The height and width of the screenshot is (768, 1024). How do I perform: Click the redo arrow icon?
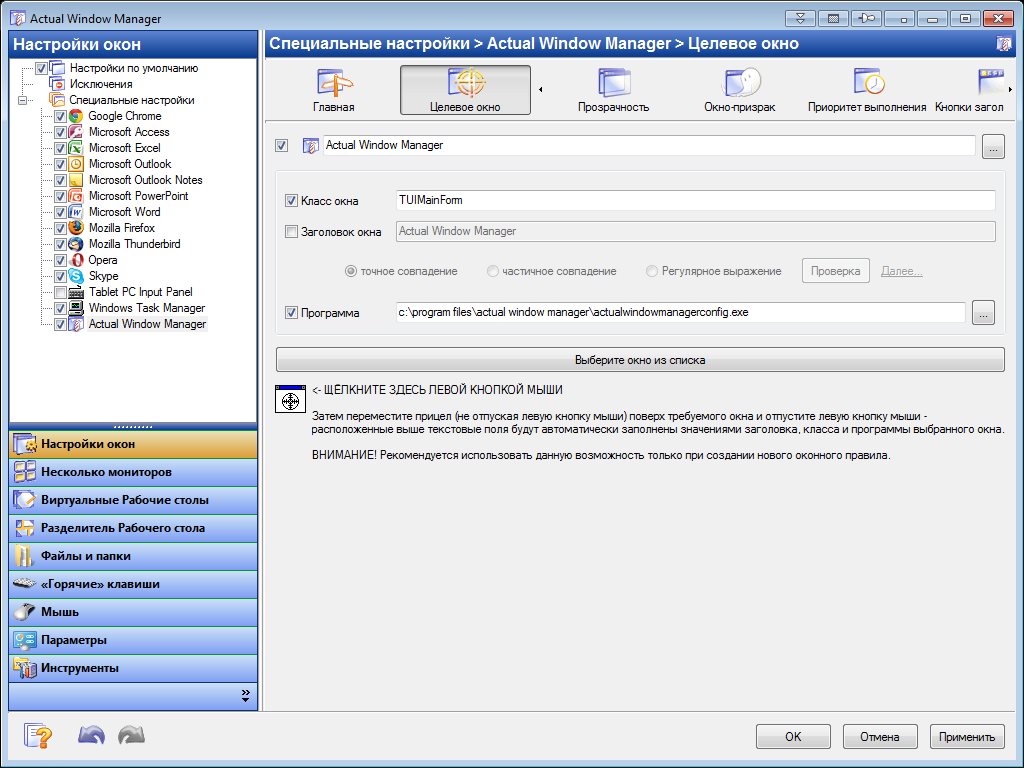[x=131, y=736]
